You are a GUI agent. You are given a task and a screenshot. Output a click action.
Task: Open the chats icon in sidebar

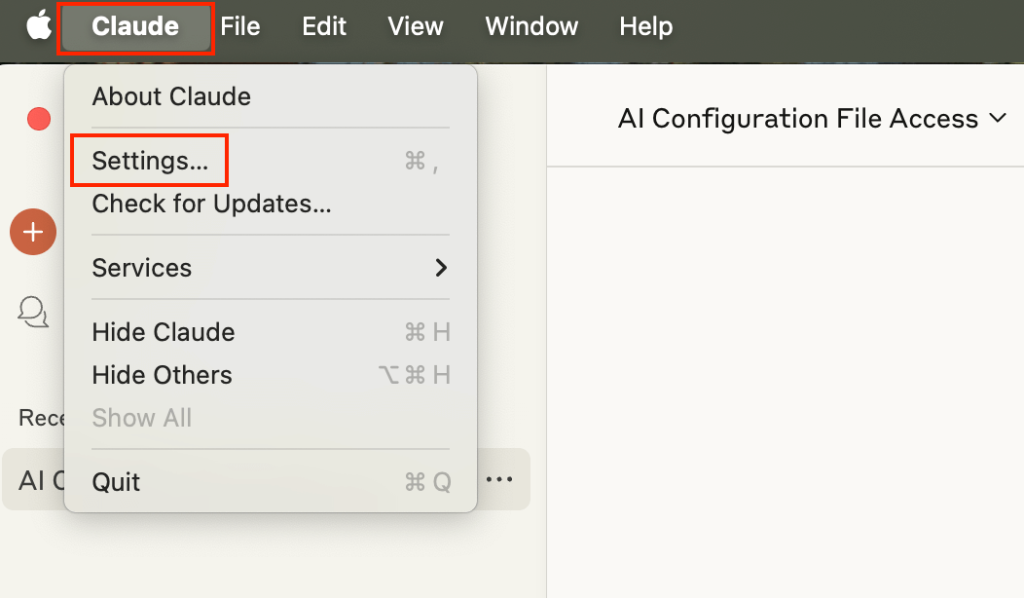33,312
